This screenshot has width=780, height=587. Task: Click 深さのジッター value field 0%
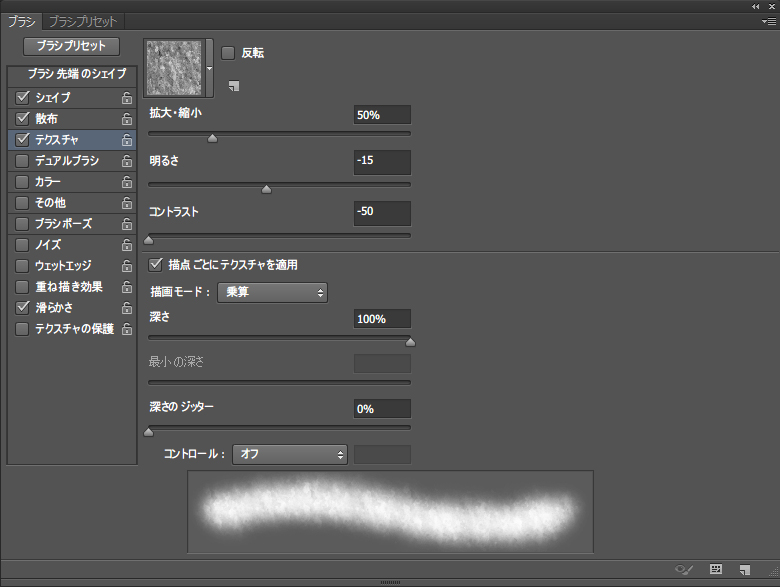click(x=382, y=409)
